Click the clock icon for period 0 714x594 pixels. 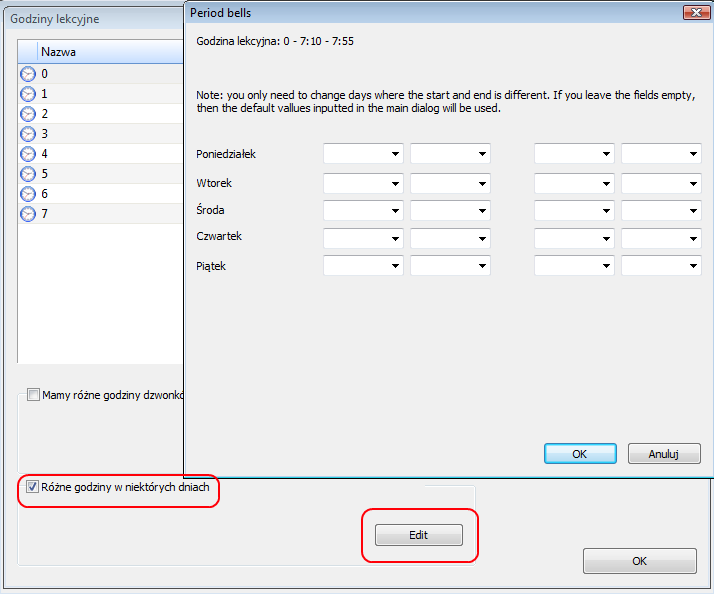28,74
